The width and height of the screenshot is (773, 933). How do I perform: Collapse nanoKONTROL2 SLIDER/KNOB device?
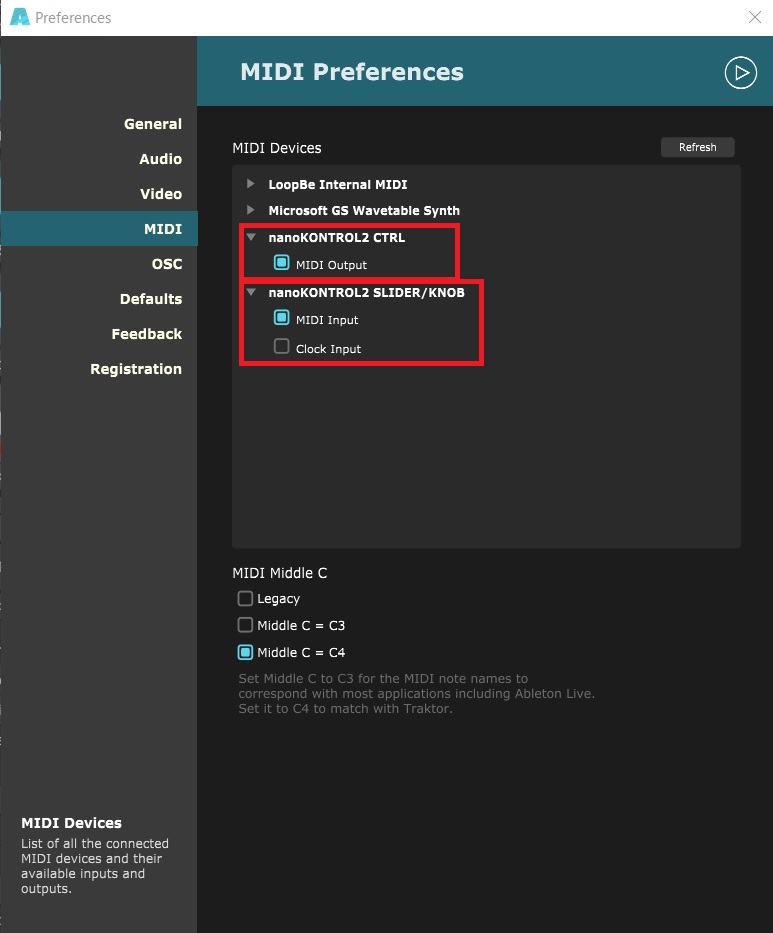[x=251, y=292]
